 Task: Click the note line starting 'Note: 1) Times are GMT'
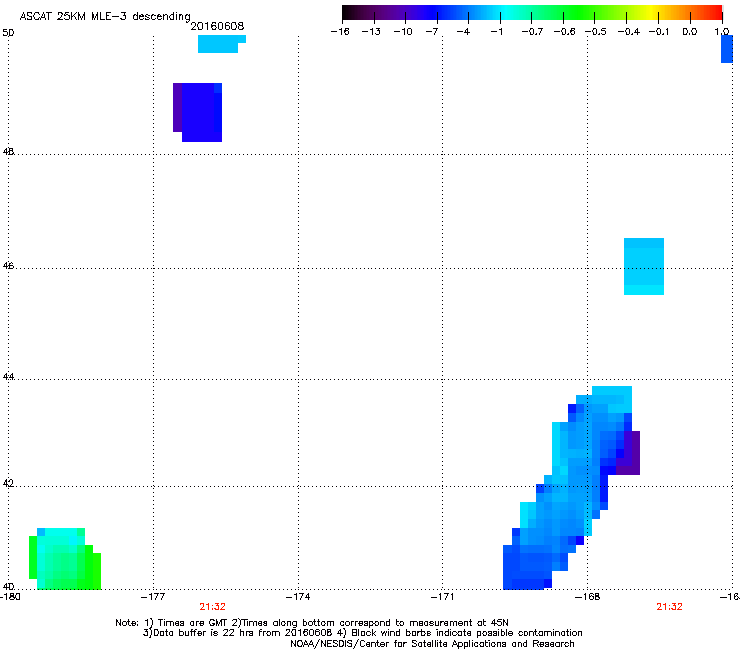pos(312,623)
